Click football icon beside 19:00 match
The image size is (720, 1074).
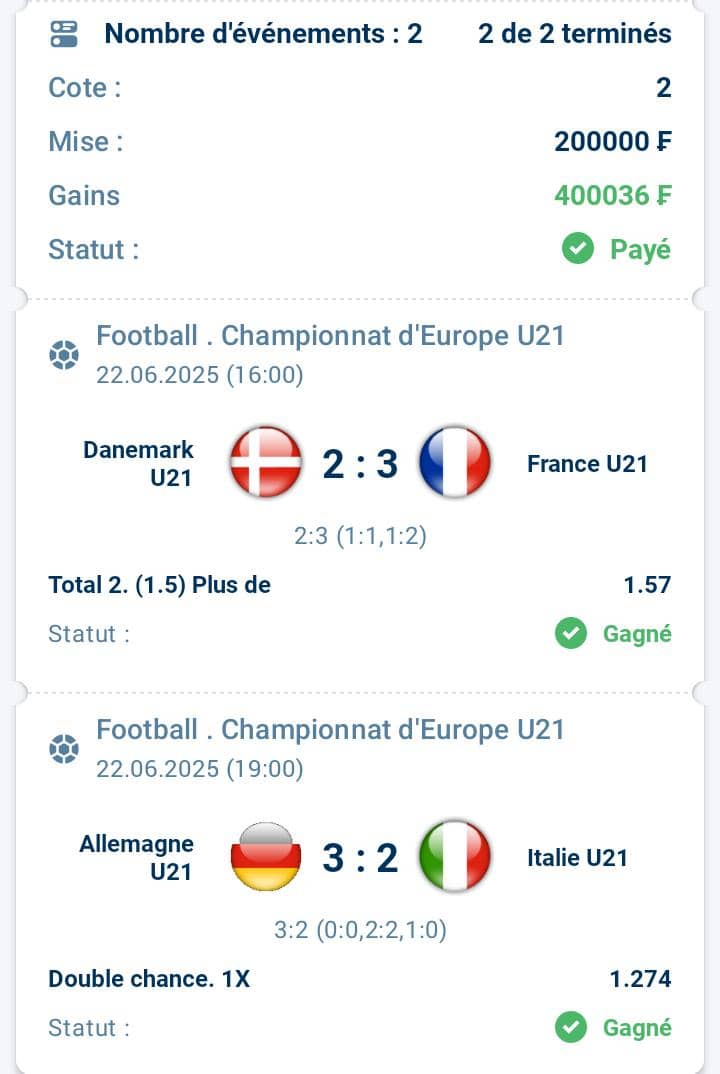(x=64, y=749)
